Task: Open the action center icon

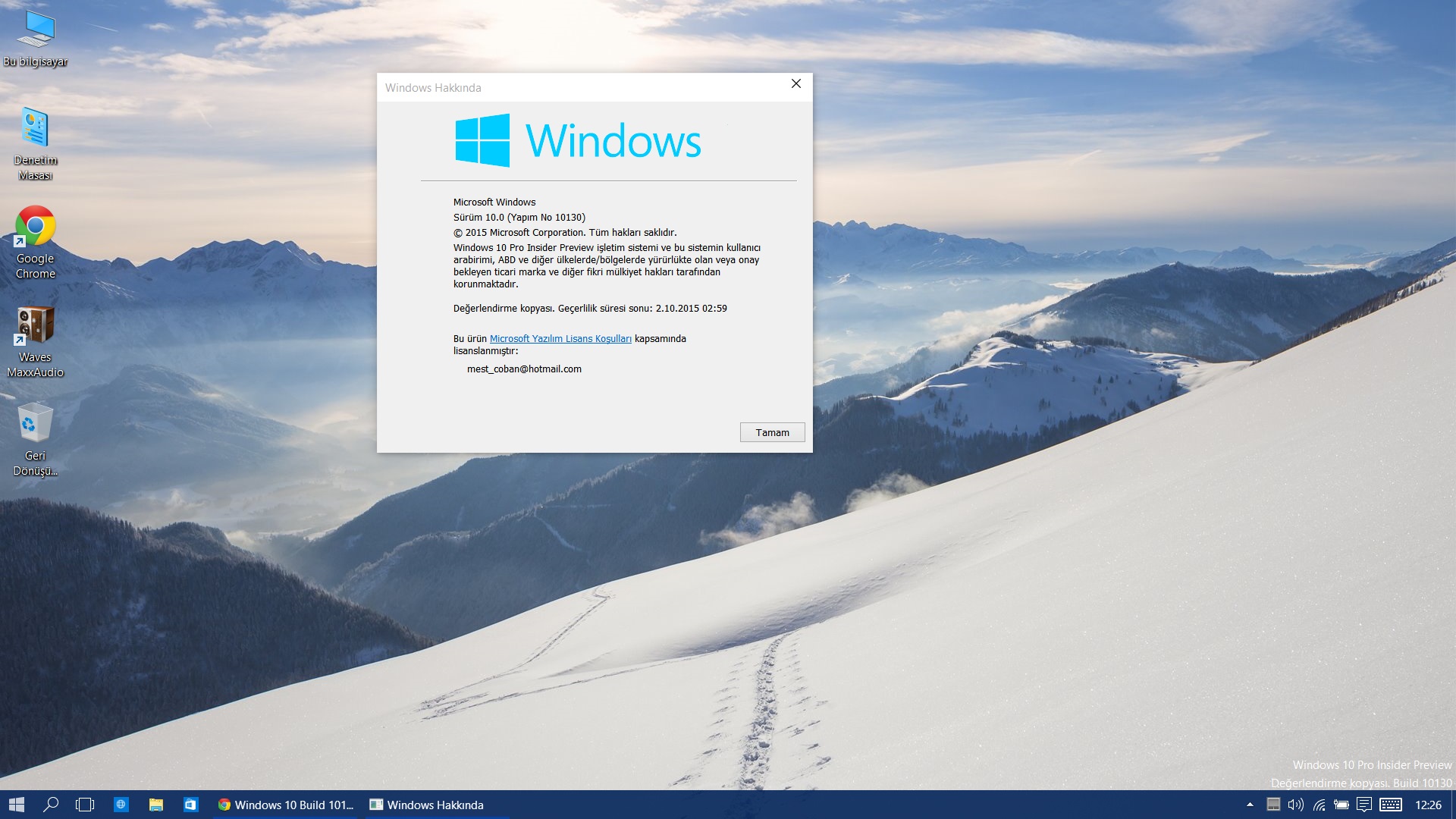Action: tap(1363, 805)
